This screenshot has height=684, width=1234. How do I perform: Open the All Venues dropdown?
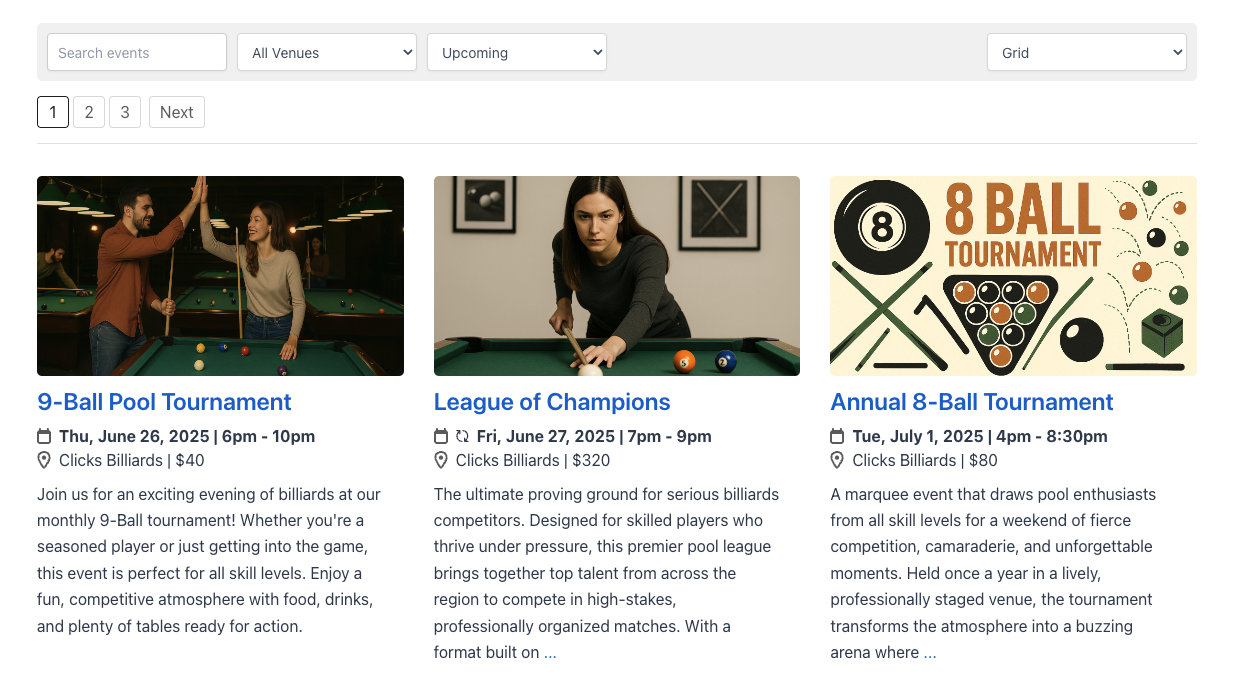(x=327, y=52)
